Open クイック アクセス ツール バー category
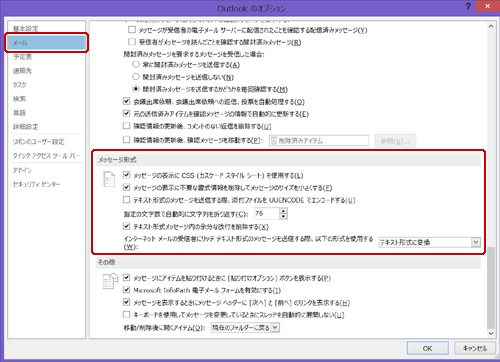The image size is (500, 362). pos(46,156)
